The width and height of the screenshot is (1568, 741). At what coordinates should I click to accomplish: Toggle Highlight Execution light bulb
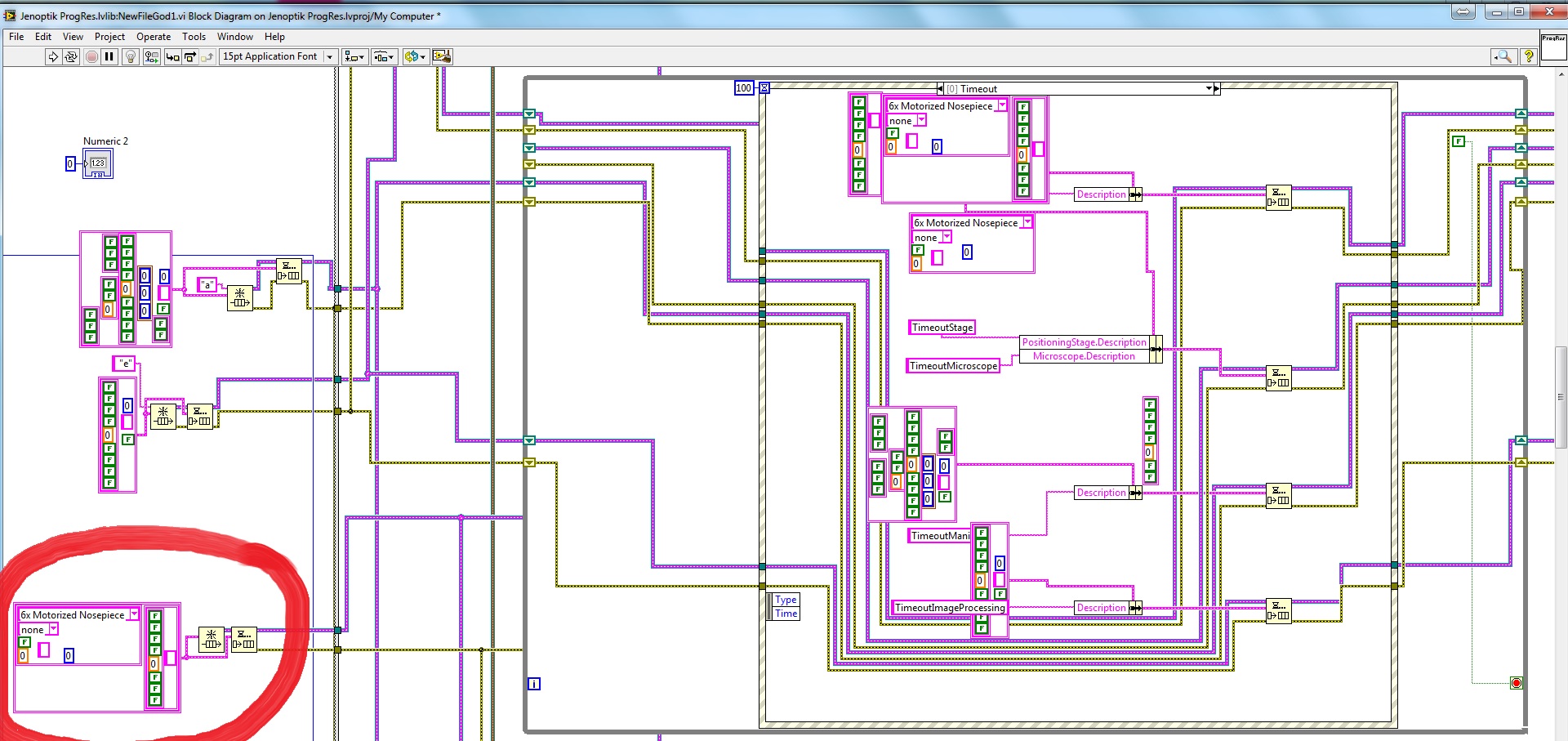tap(130, 56)
